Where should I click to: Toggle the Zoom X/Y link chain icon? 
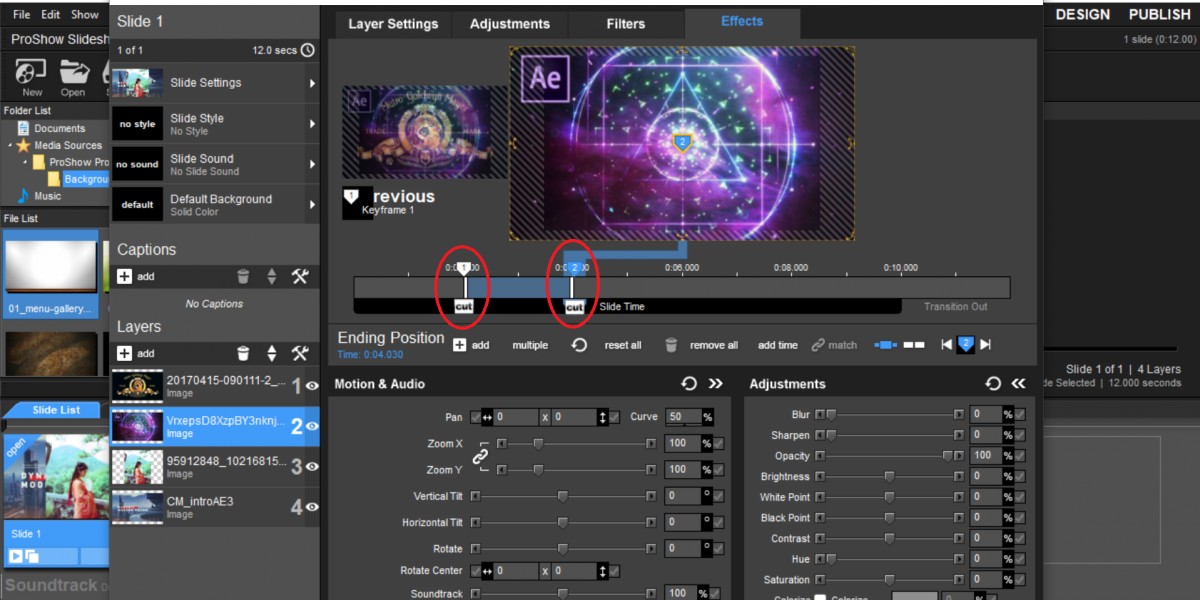[x=480, y=456]
